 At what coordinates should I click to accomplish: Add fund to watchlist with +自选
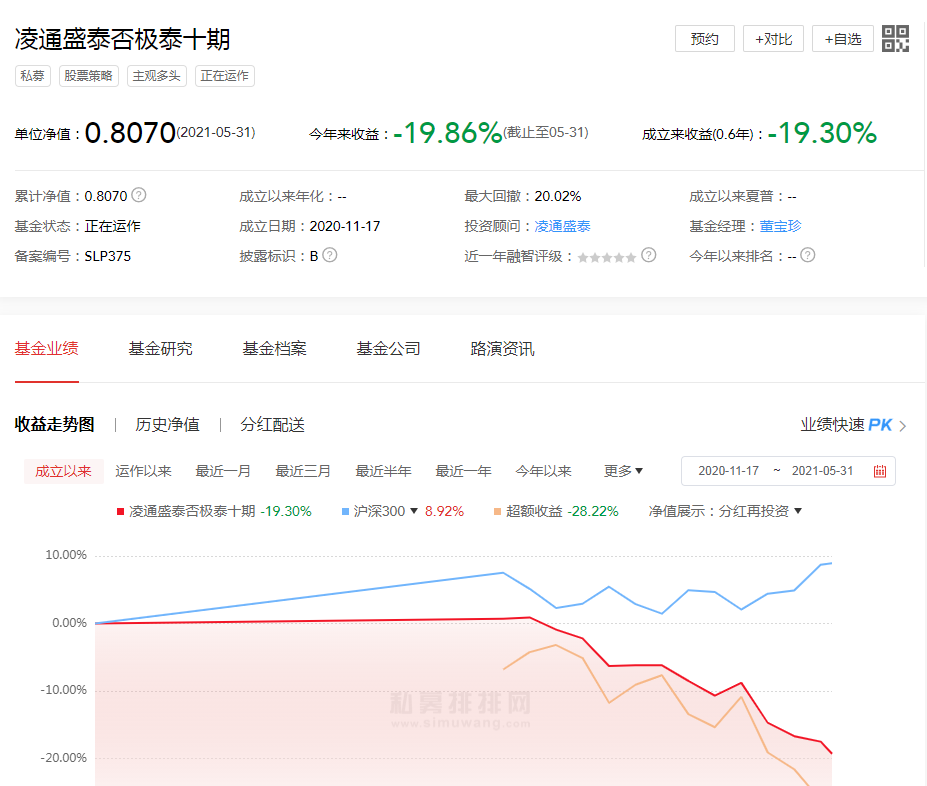tap(842, 39)
